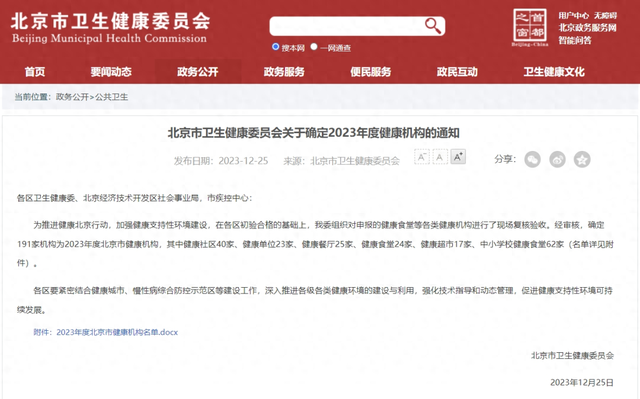The height and width of the screenshot is (399, 640).
Task: Click the search magnifier icon
Action: tap(433, 26)
